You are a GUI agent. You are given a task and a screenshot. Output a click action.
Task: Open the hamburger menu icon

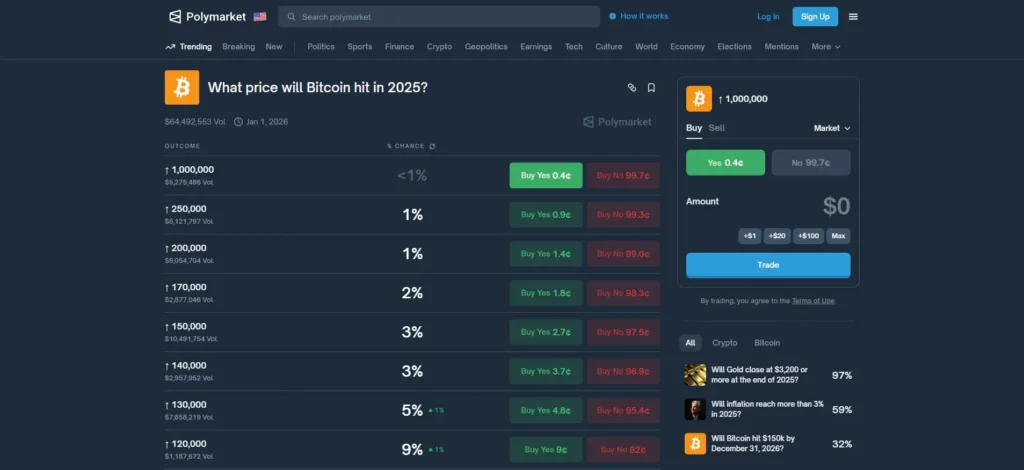click(853, 16)
